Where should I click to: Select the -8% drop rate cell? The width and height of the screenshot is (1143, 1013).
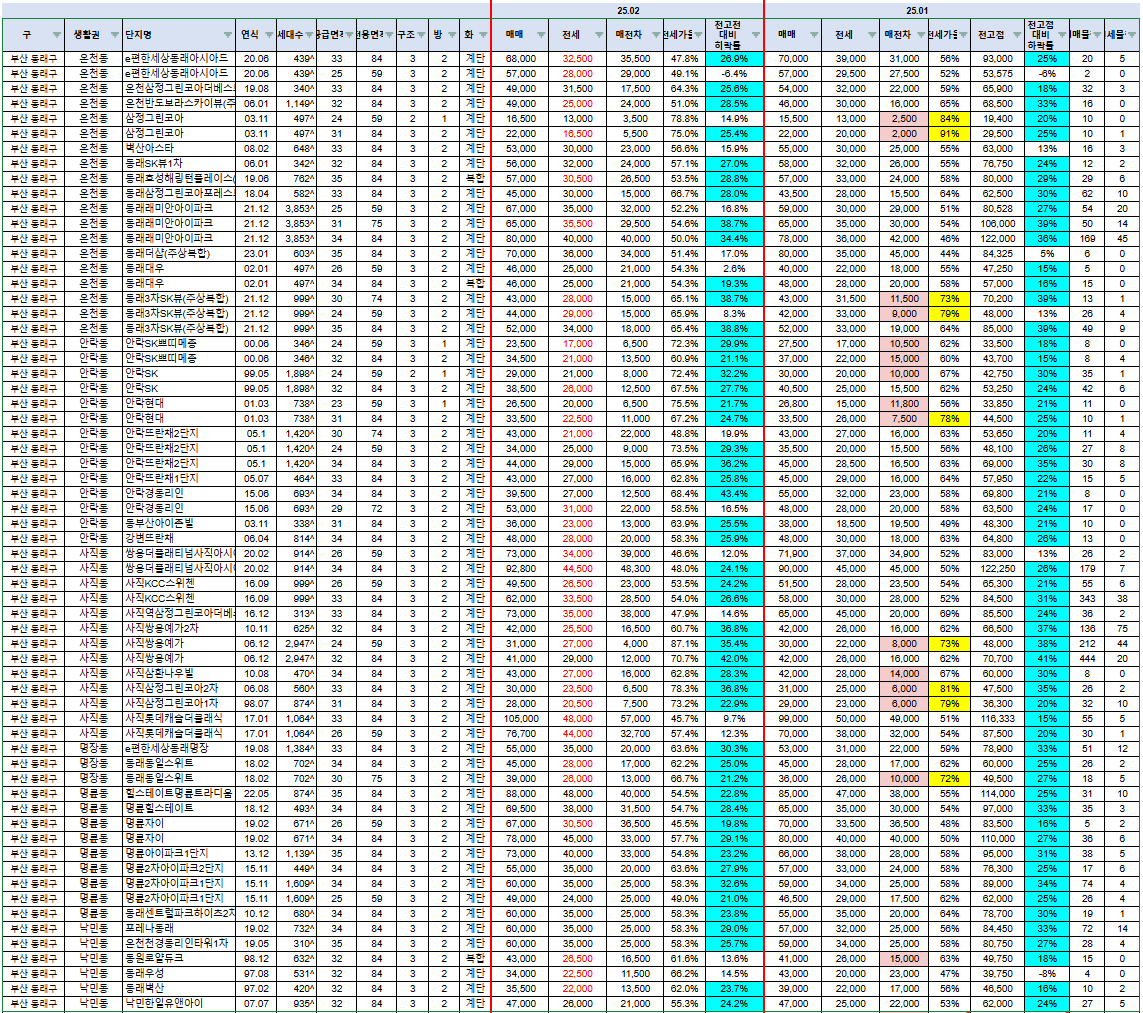tap(1047, 974)
